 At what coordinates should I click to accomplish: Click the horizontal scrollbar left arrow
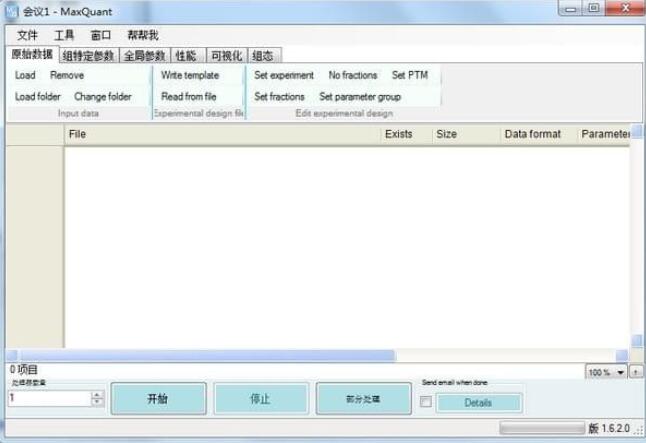tap(12, 355)
